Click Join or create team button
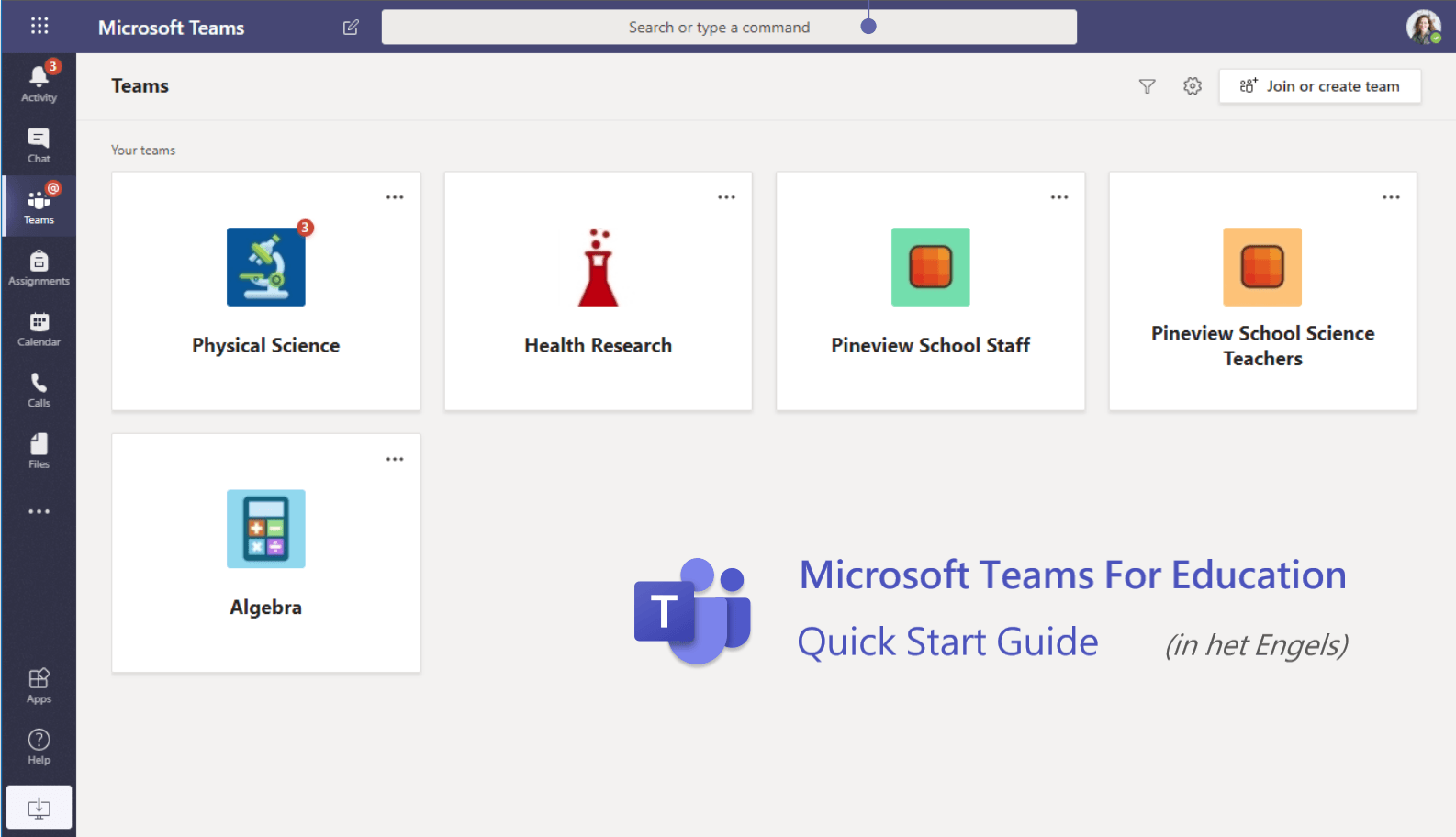Image resolution: width=1456 pixels, height=837 pixels. pos(1320,86)
